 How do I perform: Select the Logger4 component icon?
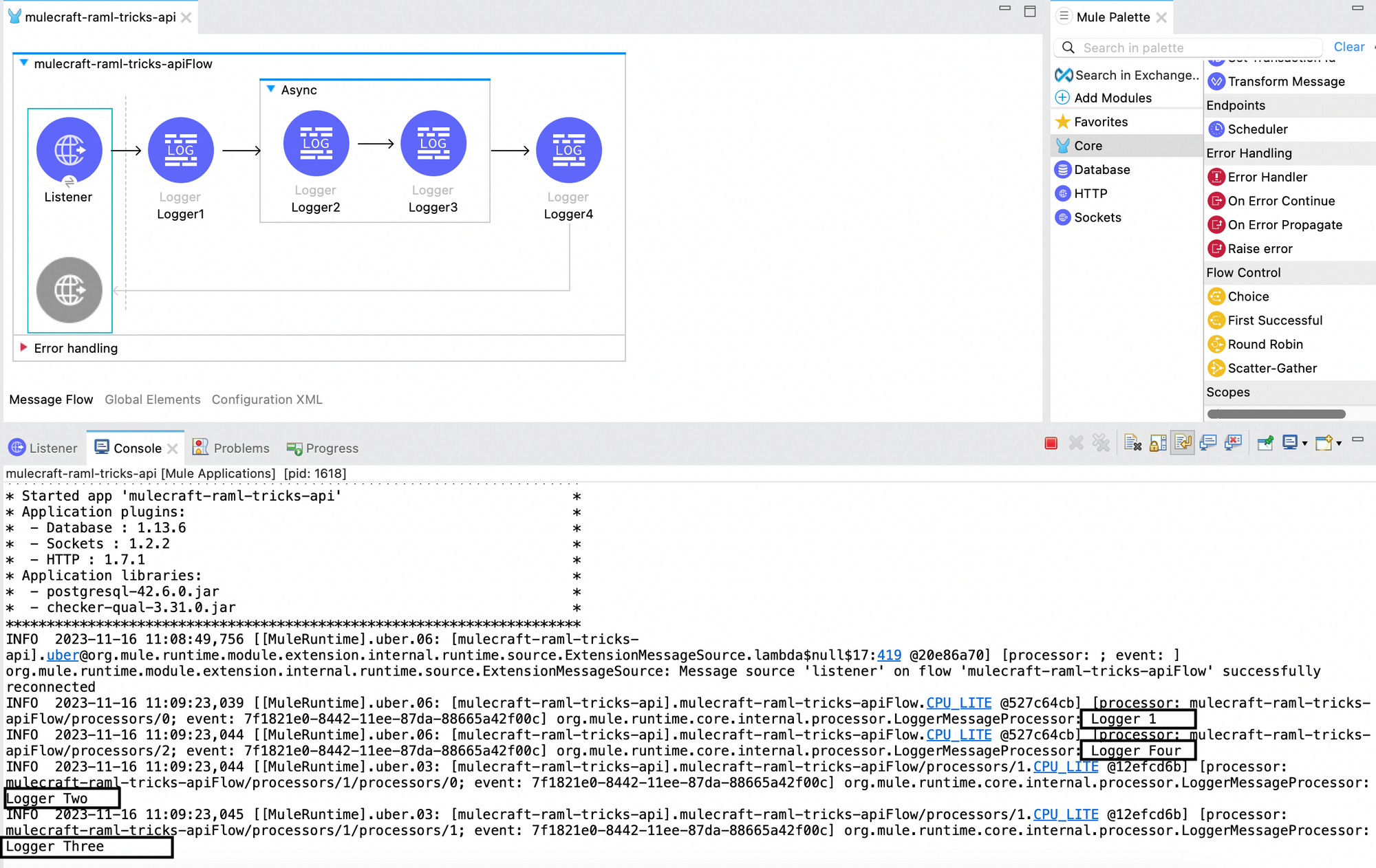(568, 150)
